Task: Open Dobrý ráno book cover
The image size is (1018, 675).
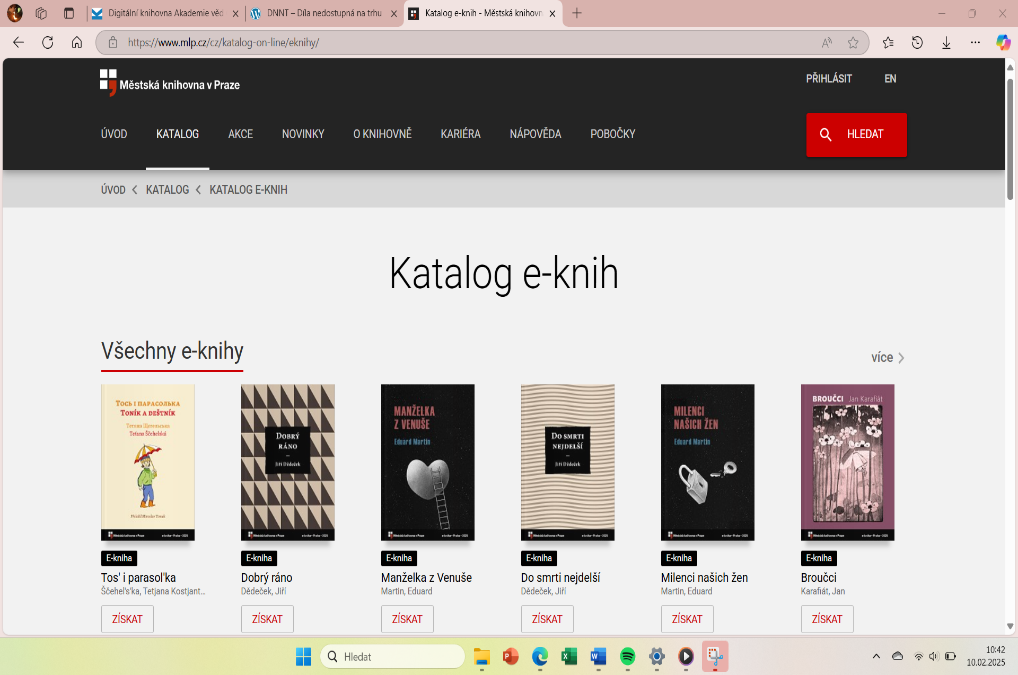Action: coord(288,462)
